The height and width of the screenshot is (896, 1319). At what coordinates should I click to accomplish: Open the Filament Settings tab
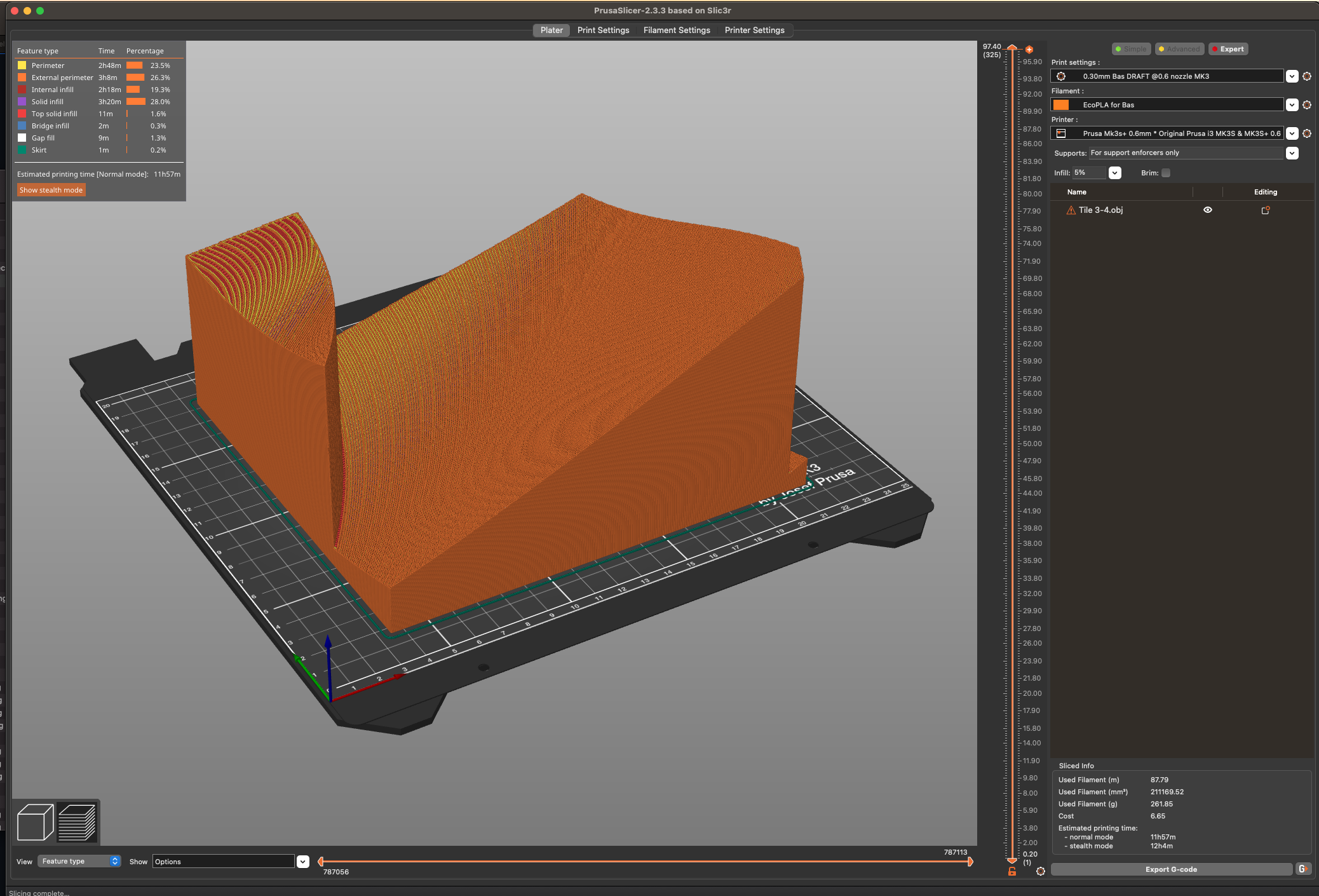pos(676,30)
